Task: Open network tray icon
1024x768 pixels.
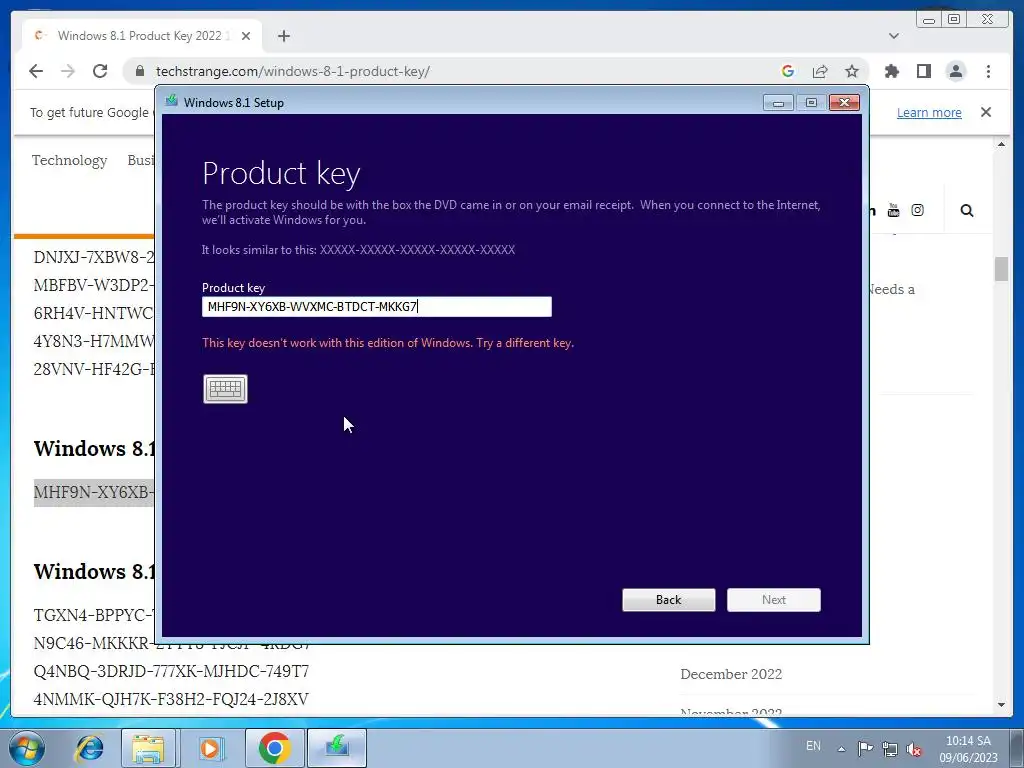Action: click(x=889, y=748)
